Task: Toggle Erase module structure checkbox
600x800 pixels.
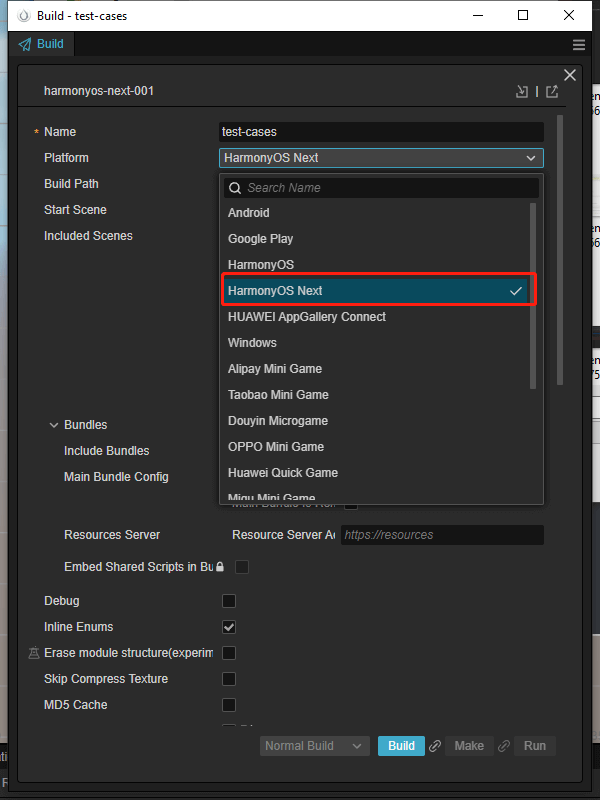Action: click(x=229, y=653)
